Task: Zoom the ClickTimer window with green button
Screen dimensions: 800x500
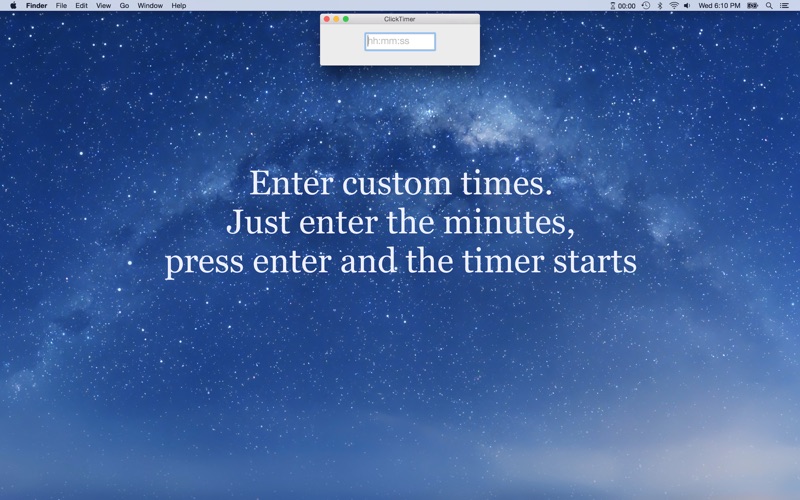Action: [346, 19]
